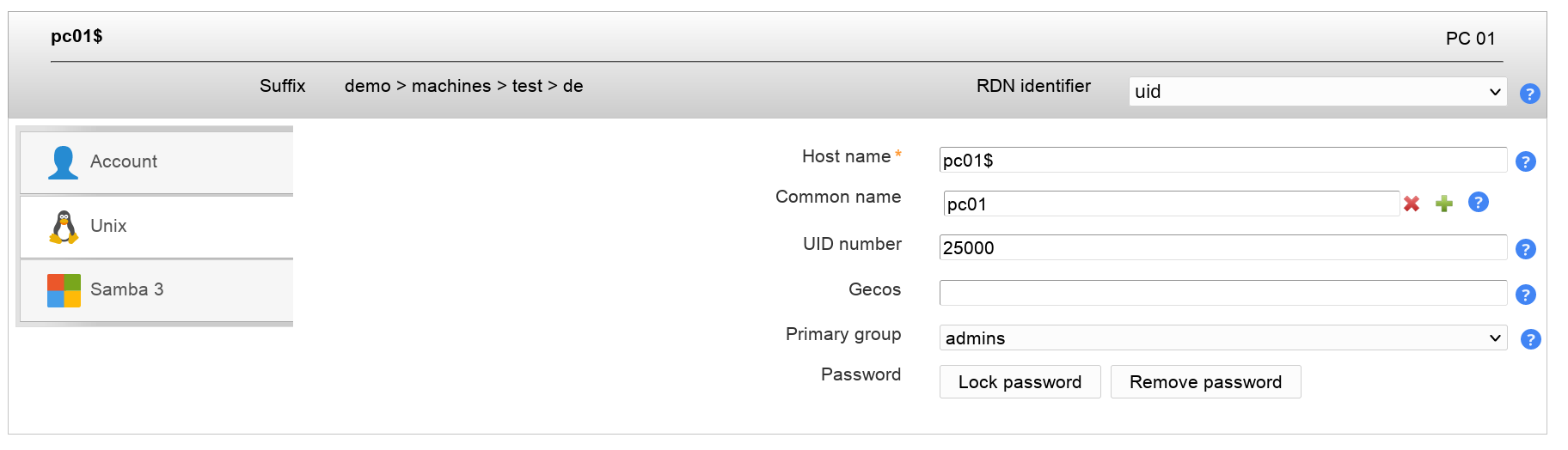Open the RDN identifier dropdown
Screen dimensions: 1568x450
[1317, 92]
